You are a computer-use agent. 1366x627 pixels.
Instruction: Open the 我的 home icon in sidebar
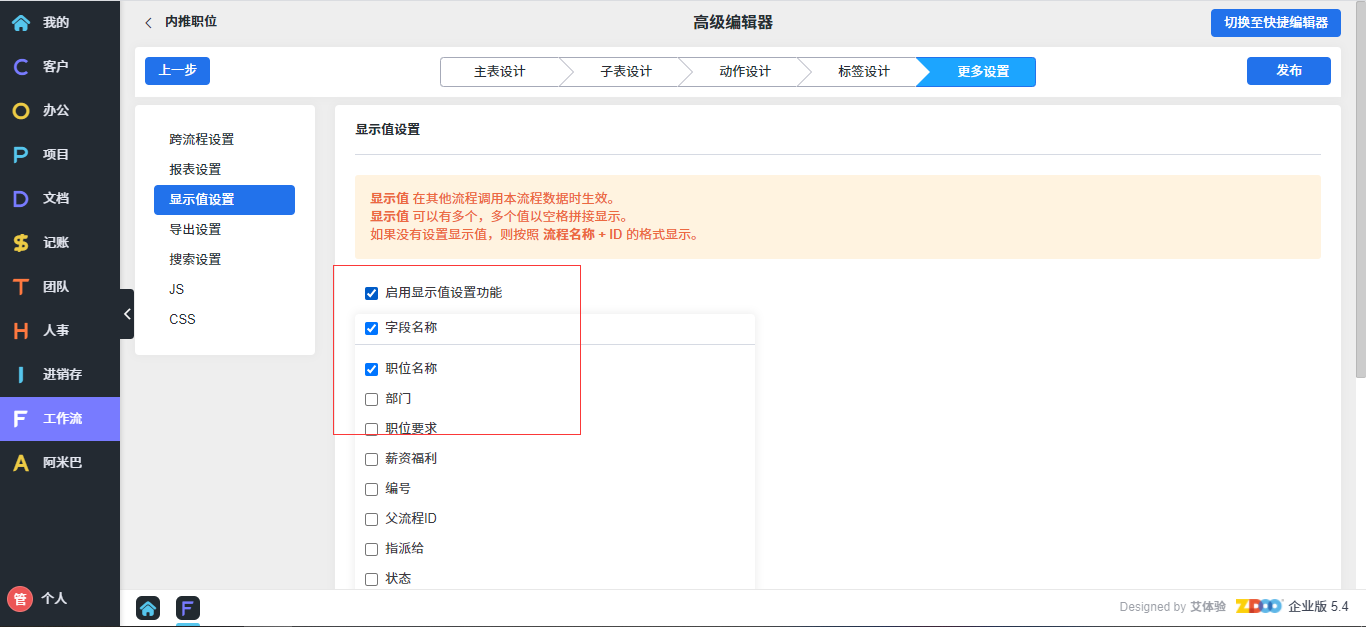coord(20,22)
